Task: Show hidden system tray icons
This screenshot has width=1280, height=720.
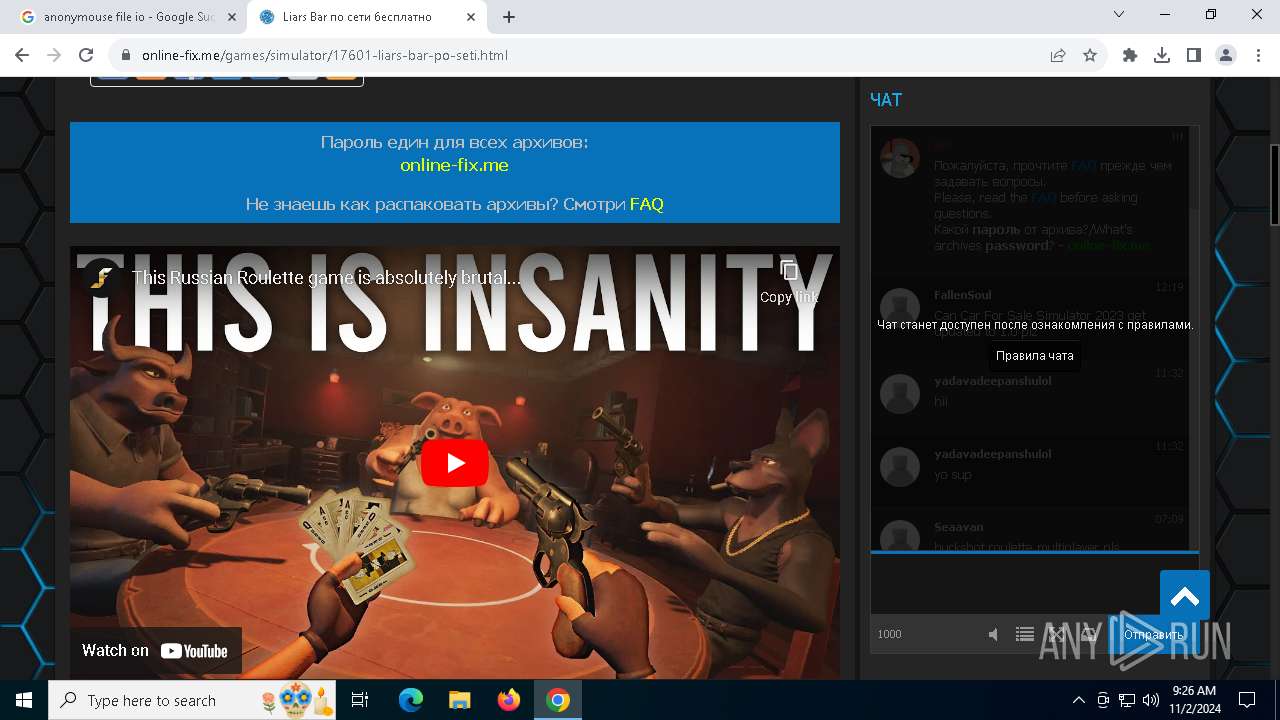Action: click(x=1078, y=700)
